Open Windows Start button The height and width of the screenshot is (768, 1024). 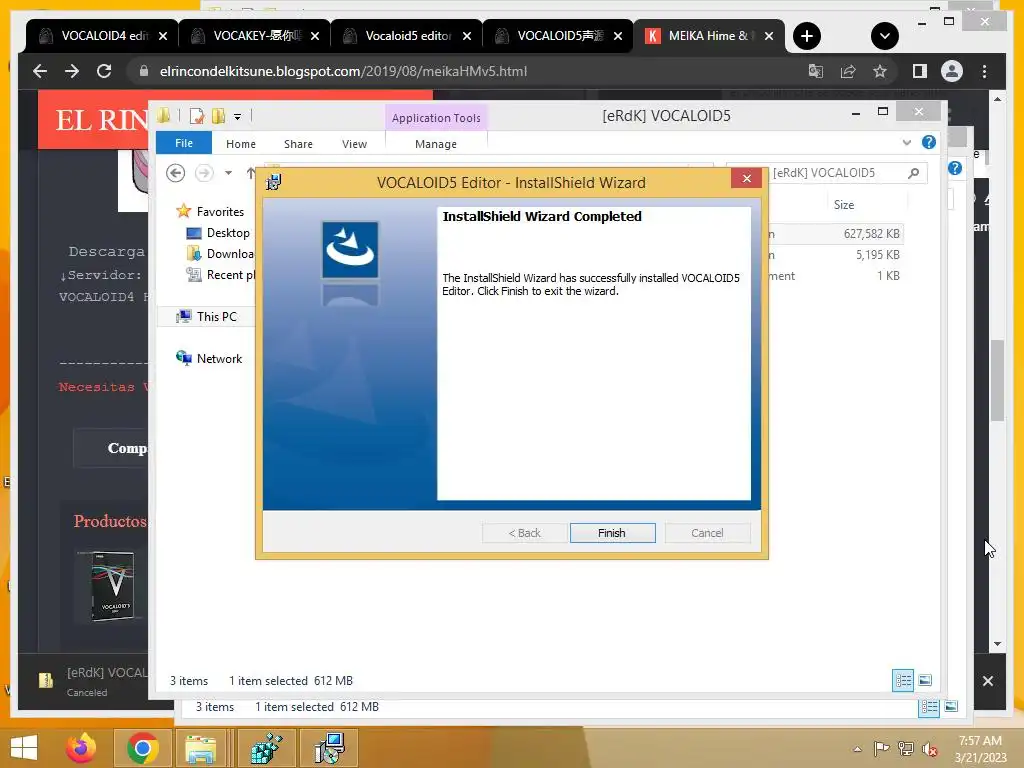click(24, 748)
